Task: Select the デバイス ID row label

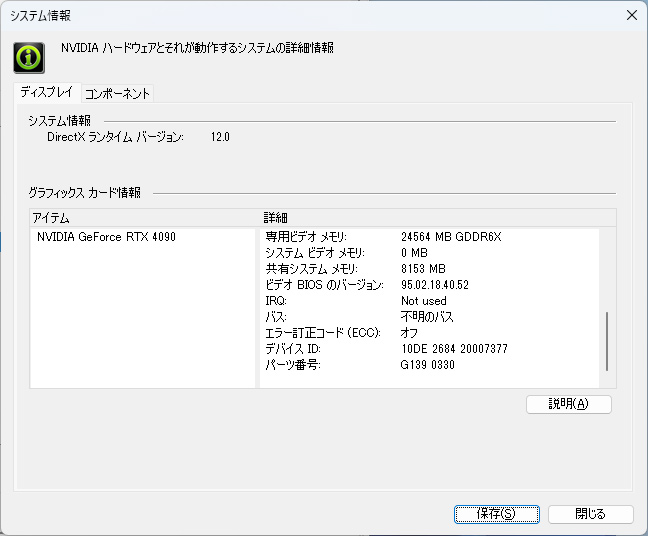Action: pyautogui.click(x=293, y=349)
